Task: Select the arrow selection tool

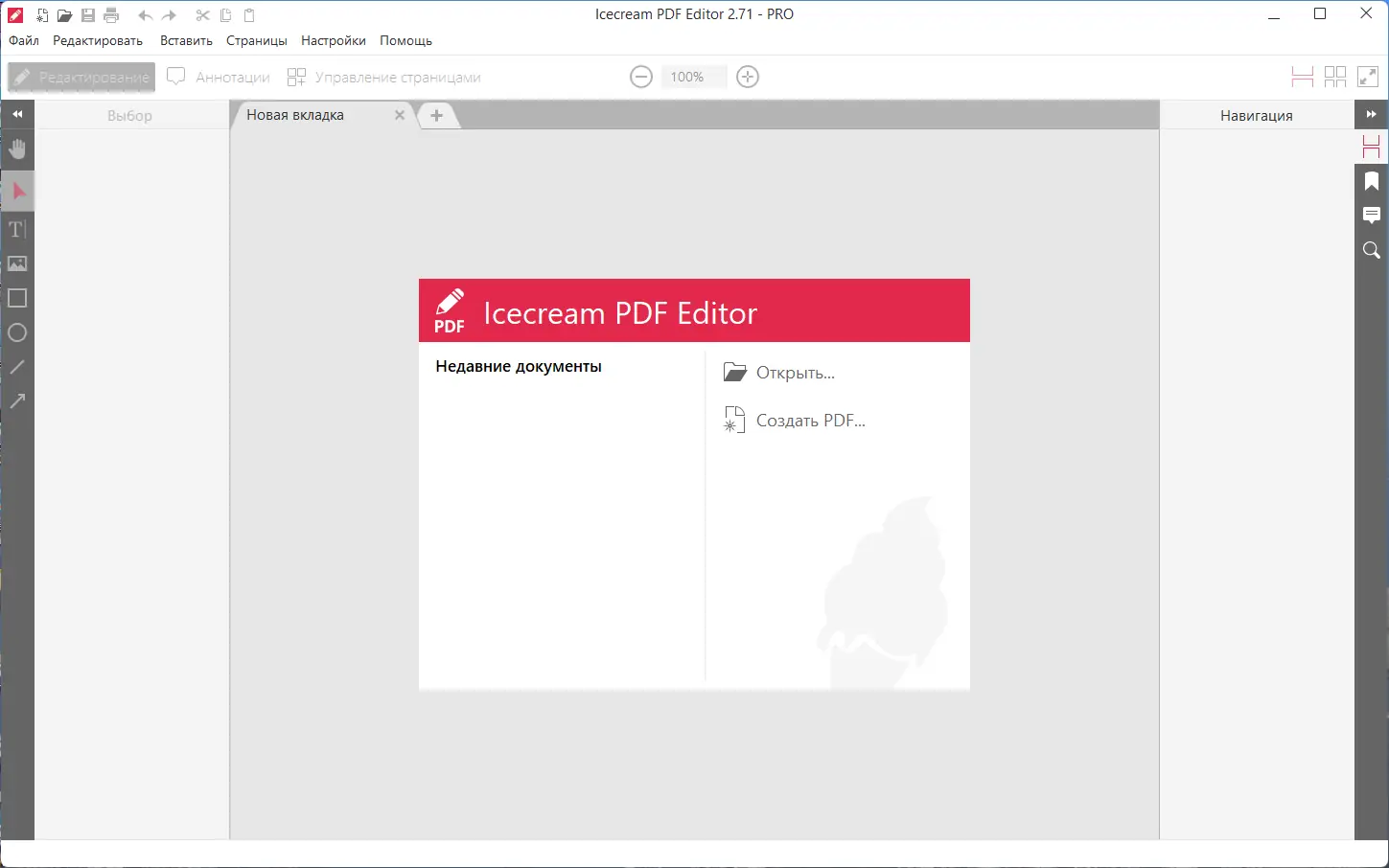Action: tap(17, 191)
